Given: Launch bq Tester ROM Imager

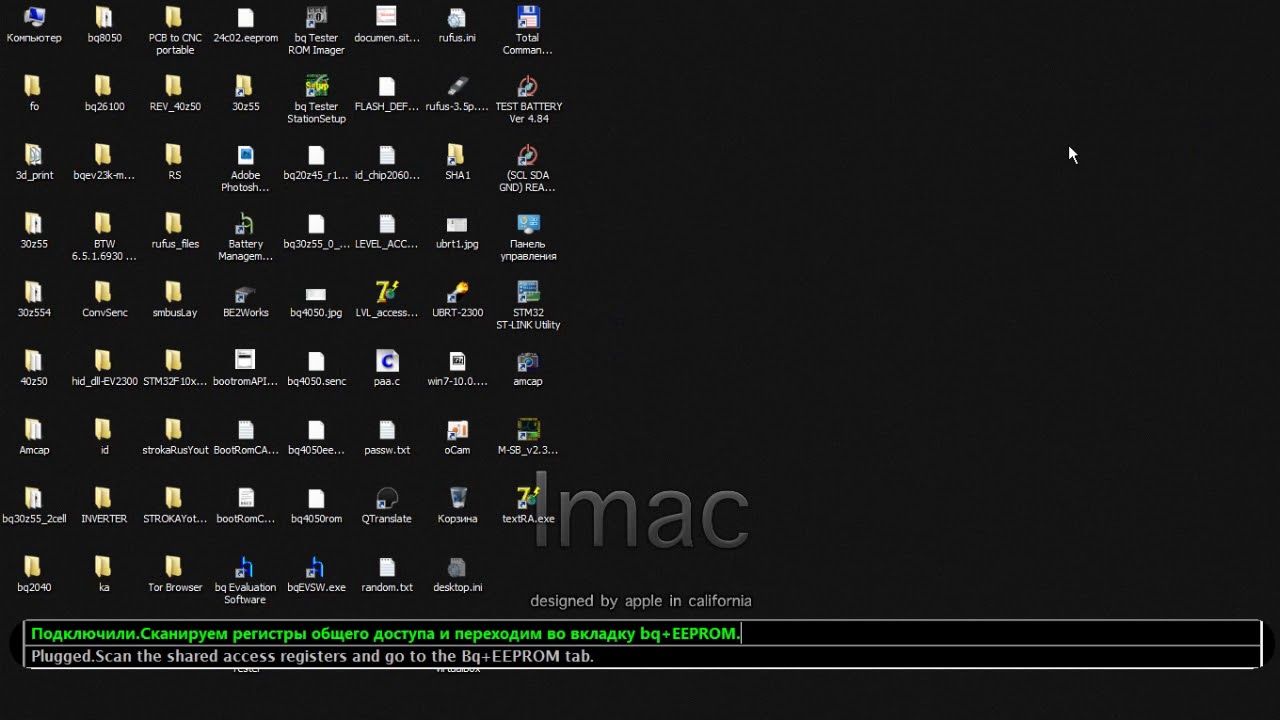Looking at the screenshot, I should [316, 30].
